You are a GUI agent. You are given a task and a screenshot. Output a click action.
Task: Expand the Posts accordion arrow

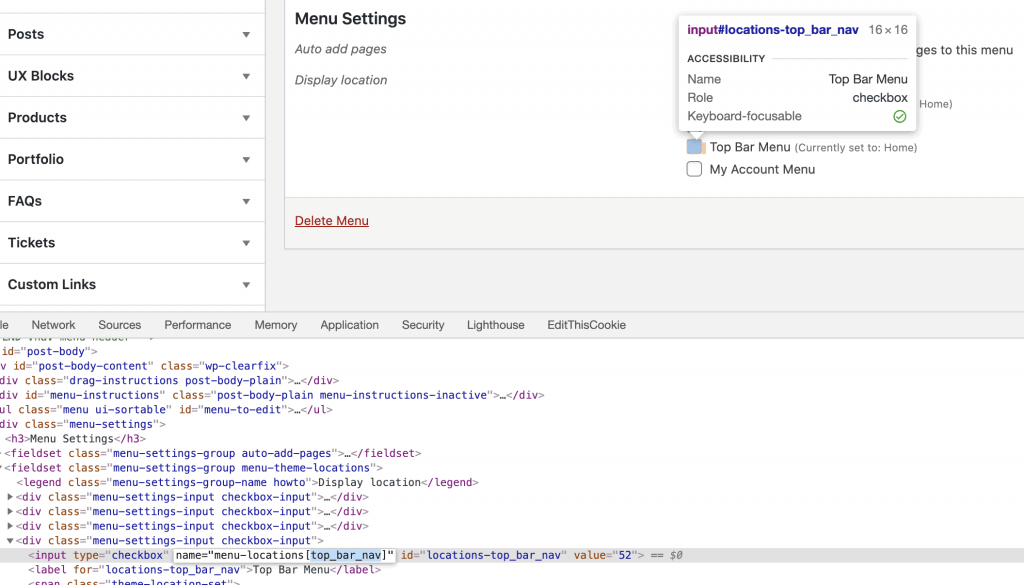tap(246, 35)
